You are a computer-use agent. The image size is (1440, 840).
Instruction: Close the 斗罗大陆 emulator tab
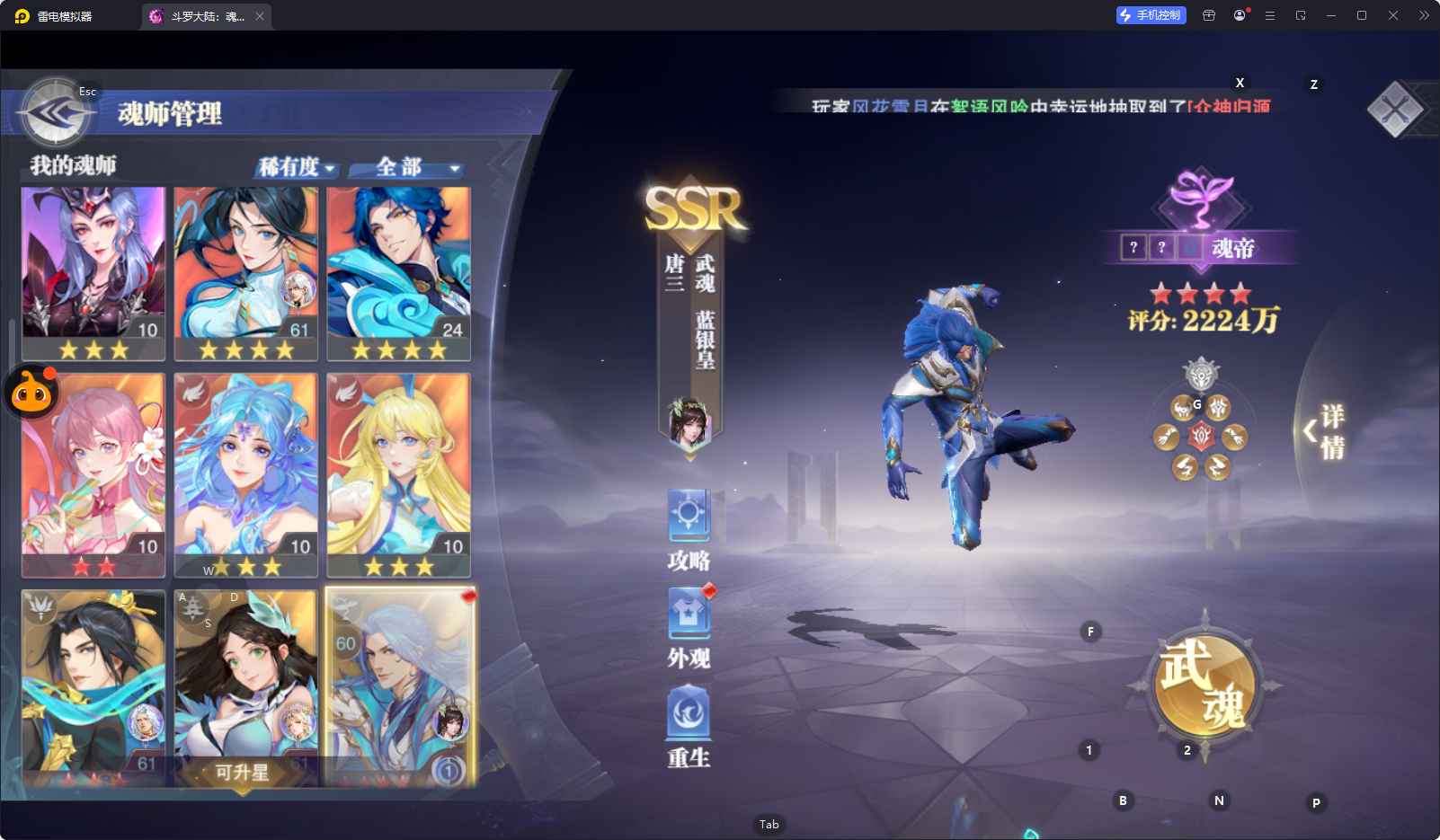click(x=260, y=16)
